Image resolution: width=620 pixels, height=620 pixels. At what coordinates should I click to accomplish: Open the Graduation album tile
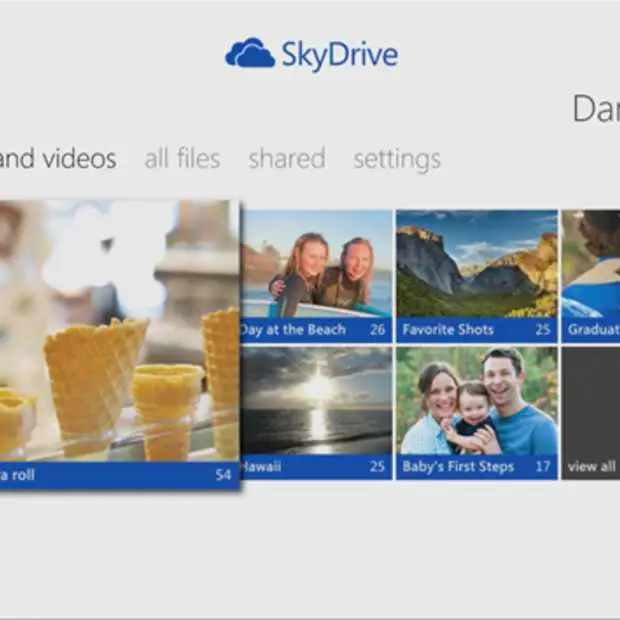pyautogui.click(x=591, y=276)
